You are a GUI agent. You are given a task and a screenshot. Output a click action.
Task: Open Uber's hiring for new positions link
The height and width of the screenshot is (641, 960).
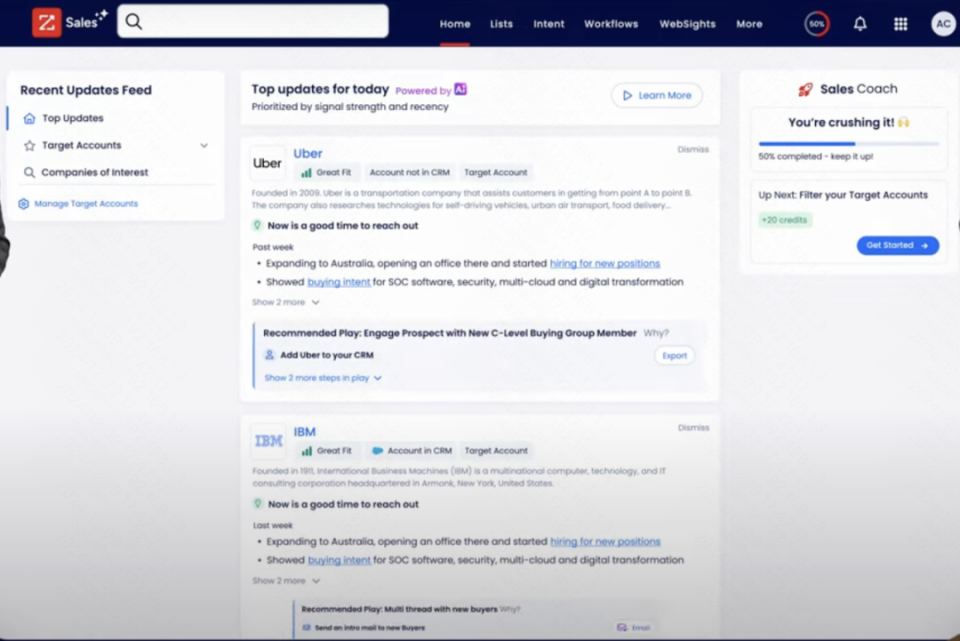point(605,264)
